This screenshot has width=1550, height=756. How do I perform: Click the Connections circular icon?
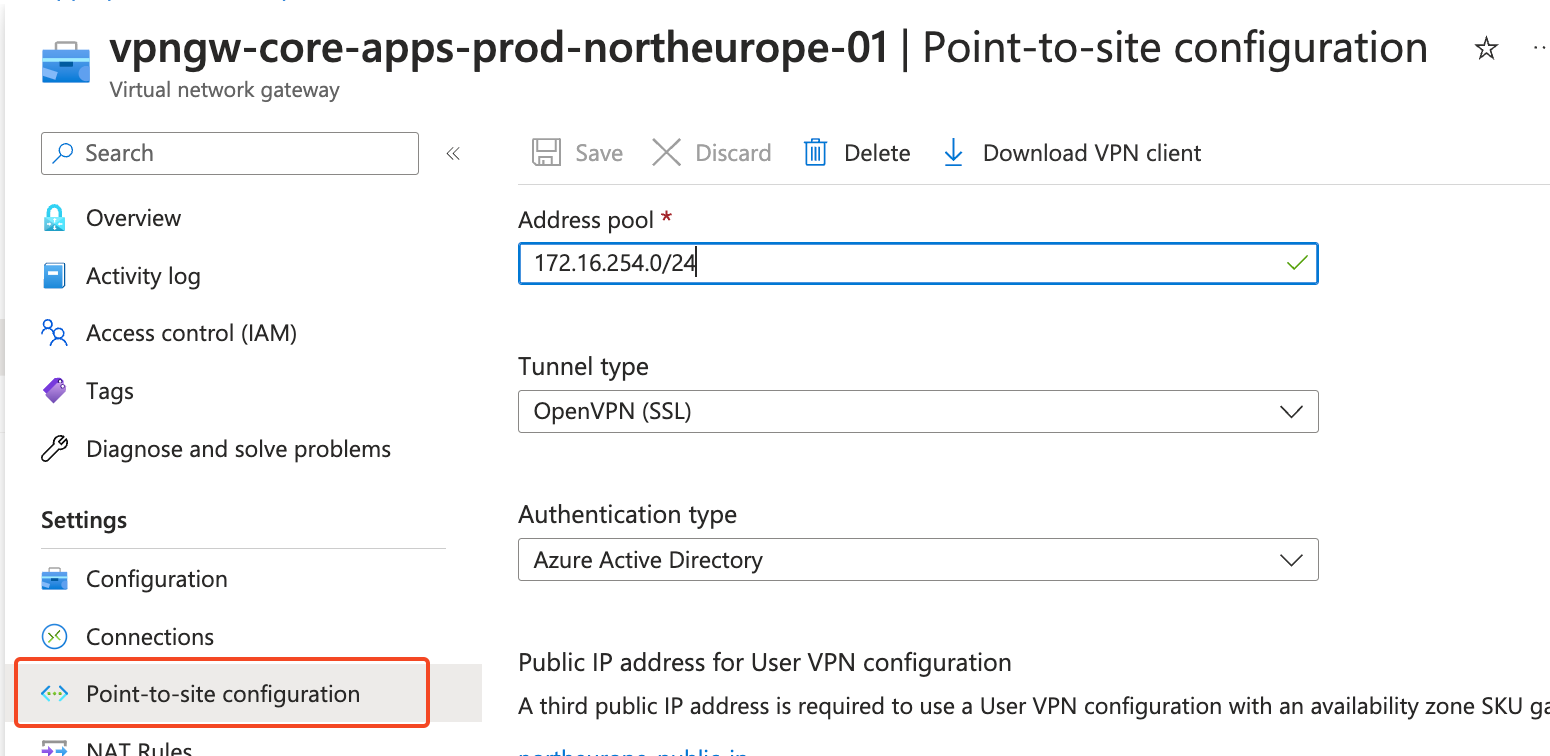pyautogui.click(x=54, y=637)
